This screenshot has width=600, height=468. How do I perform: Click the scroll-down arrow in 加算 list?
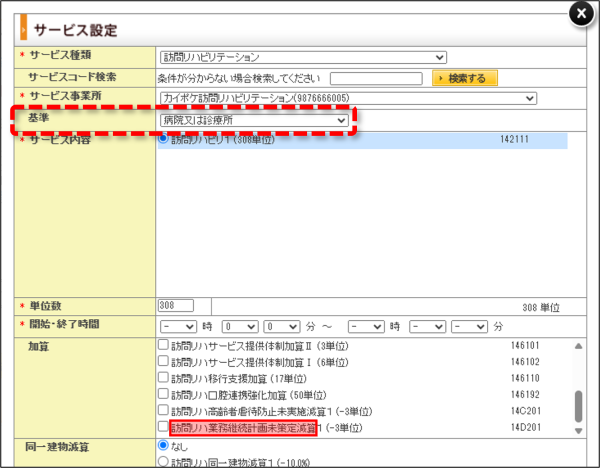[x=578, y=431]
